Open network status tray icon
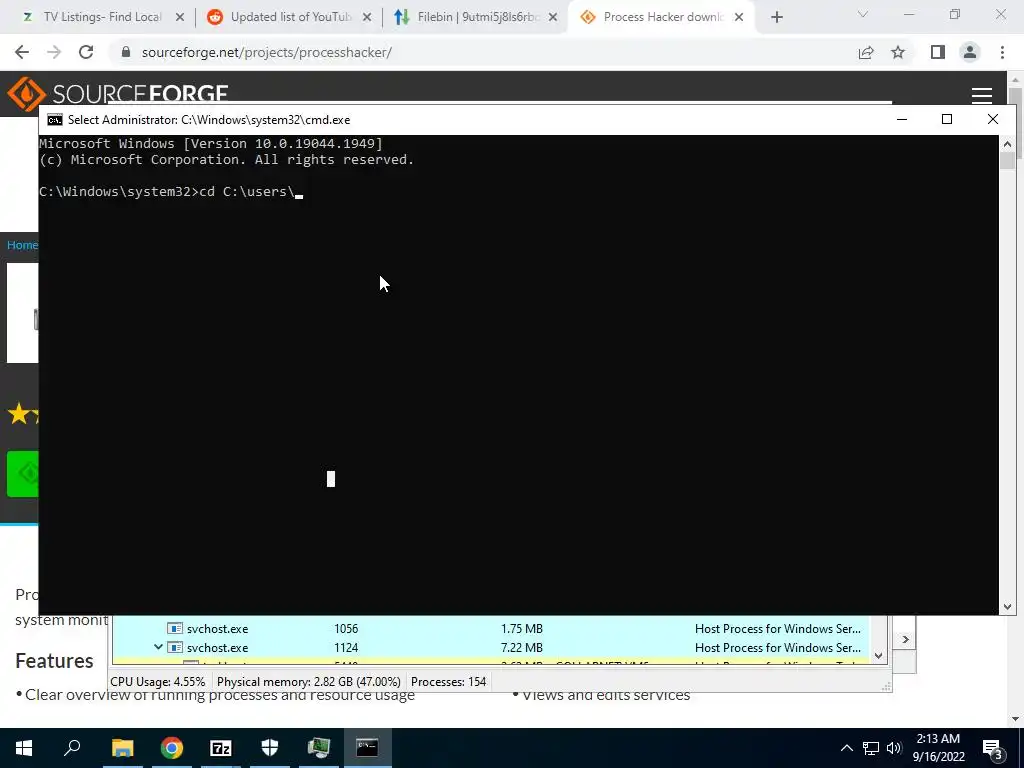 871,748
